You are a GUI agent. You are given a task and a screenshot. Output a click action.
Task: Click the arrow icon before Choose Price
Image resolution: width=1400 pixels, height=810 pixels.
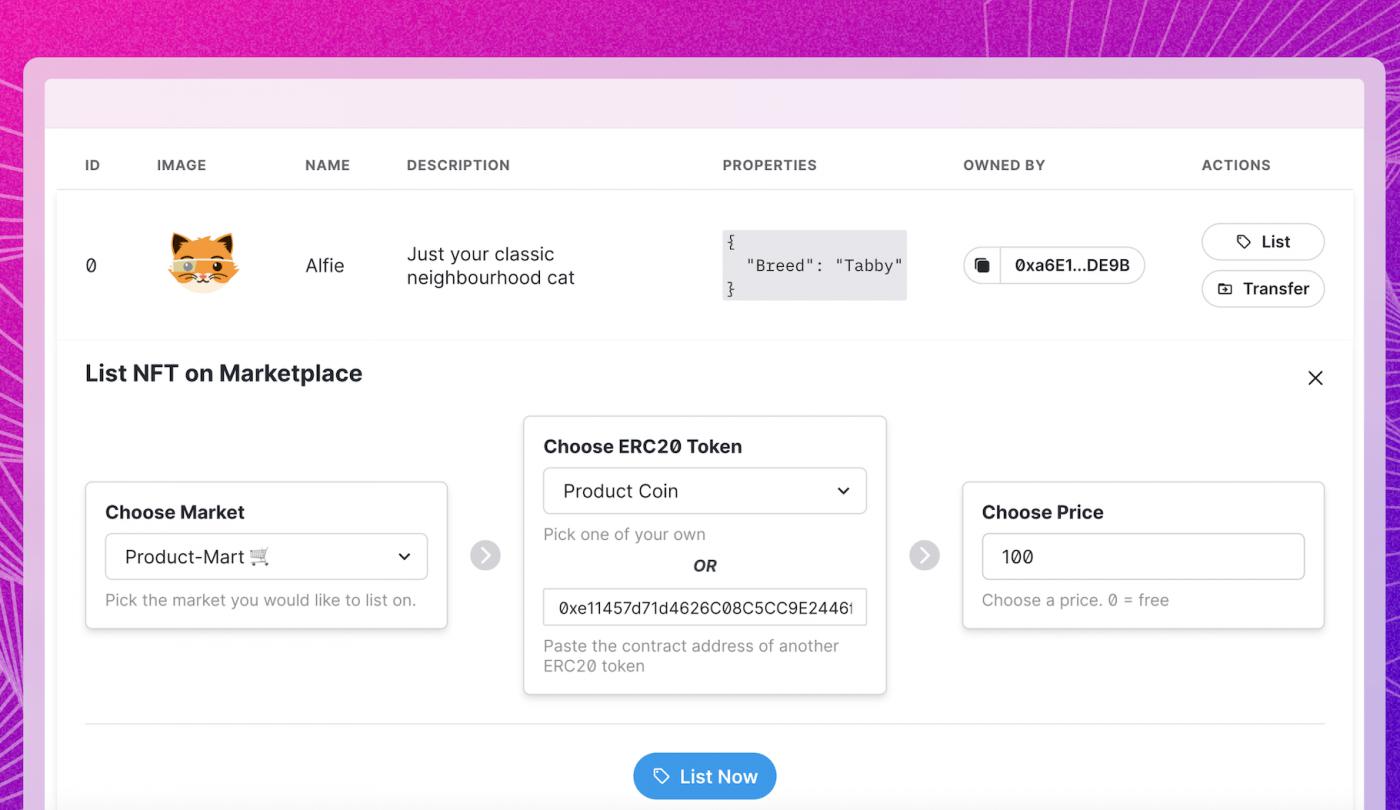click(924, 555)
